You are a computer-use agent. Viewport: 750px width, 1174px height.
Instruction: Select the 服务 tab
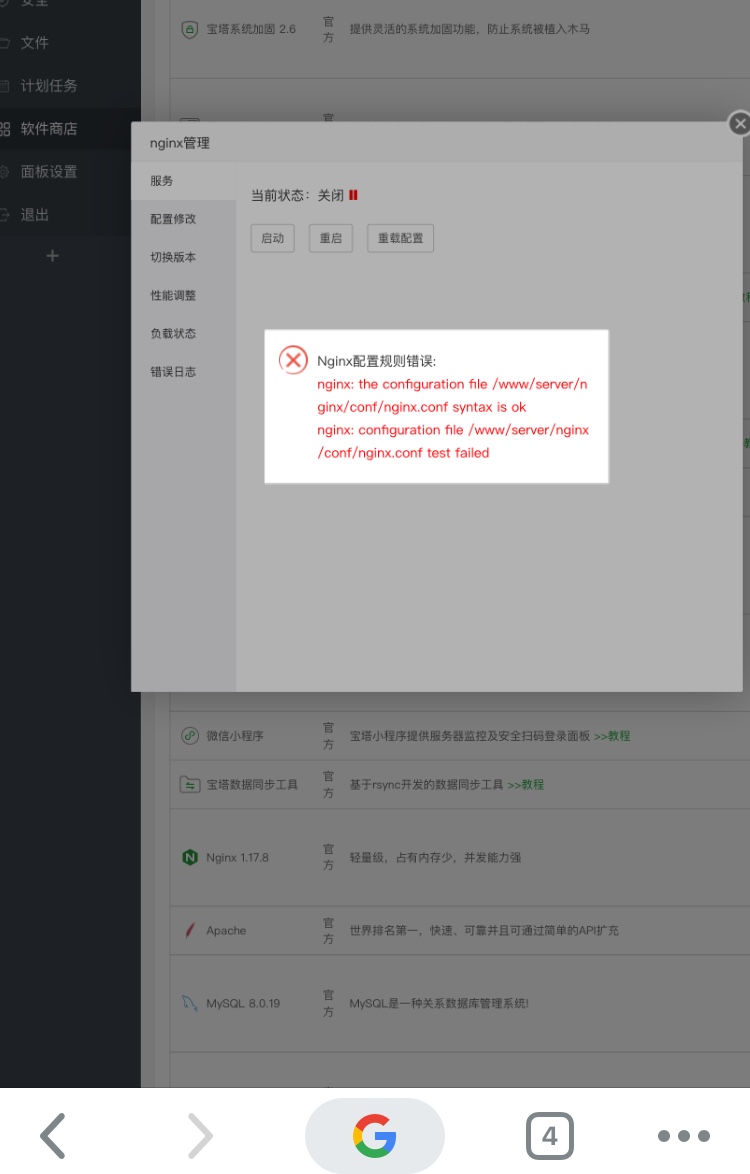(183, 180)
